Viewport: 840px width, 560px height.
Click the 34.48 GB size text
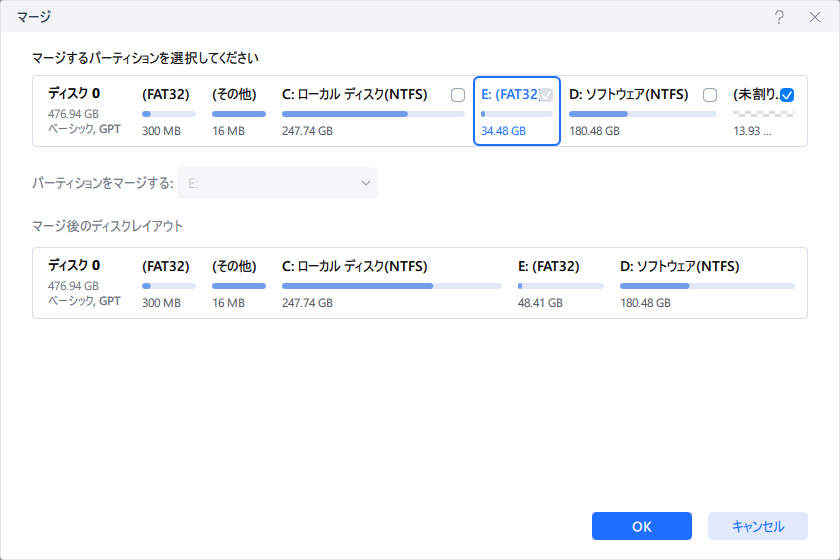tap(504, 131)
